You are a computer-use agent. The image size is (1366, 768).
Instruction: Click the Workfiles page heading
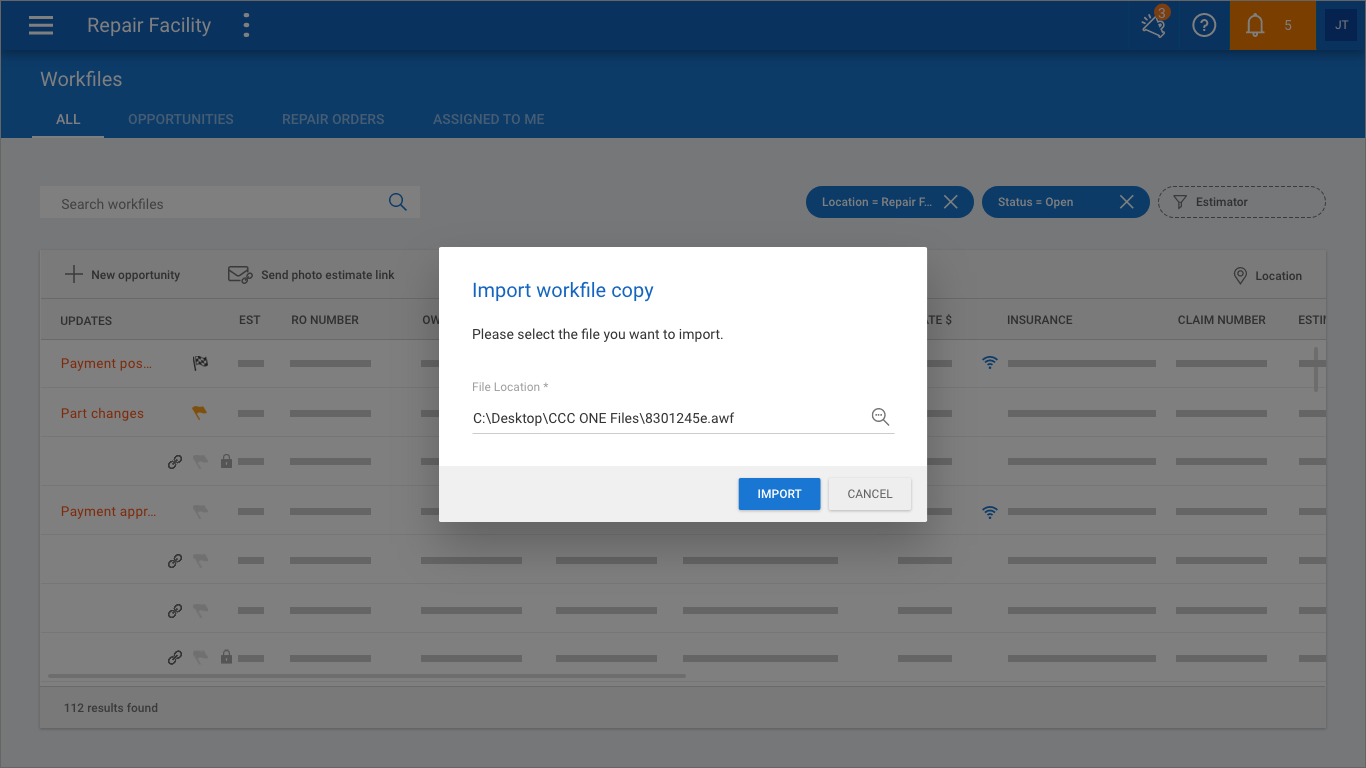click(81, 79)
